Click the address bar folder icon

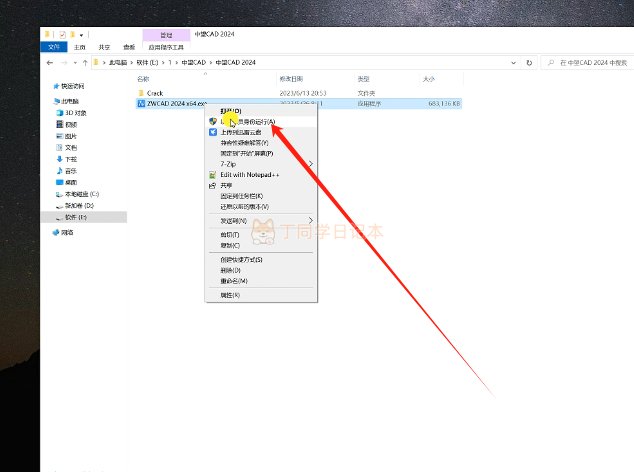point(96,62)
